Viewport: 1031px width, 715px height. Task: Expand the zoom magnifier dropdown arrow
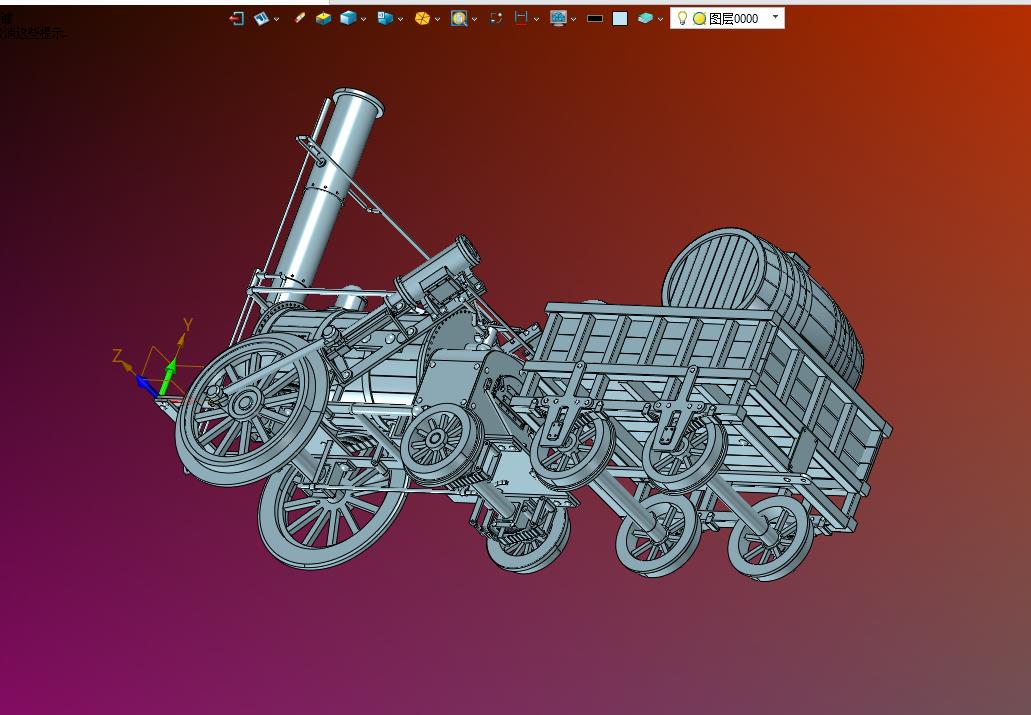(474, 19)
